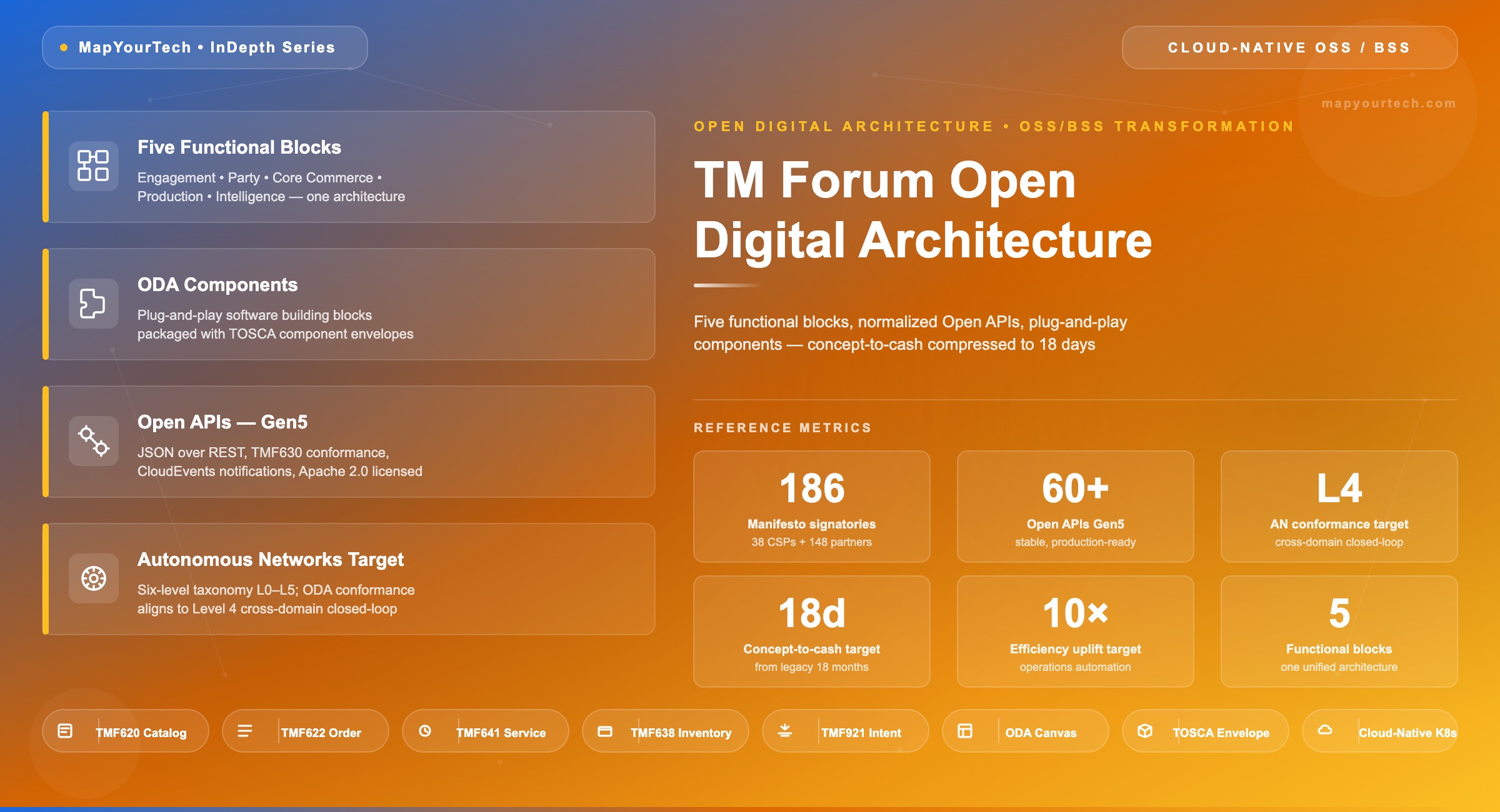1500x812 pixels.
Task: Click the CLOUD-NATIVE OSS / BSS badge
Action: pyautogui.click(x=1290, y=47)
